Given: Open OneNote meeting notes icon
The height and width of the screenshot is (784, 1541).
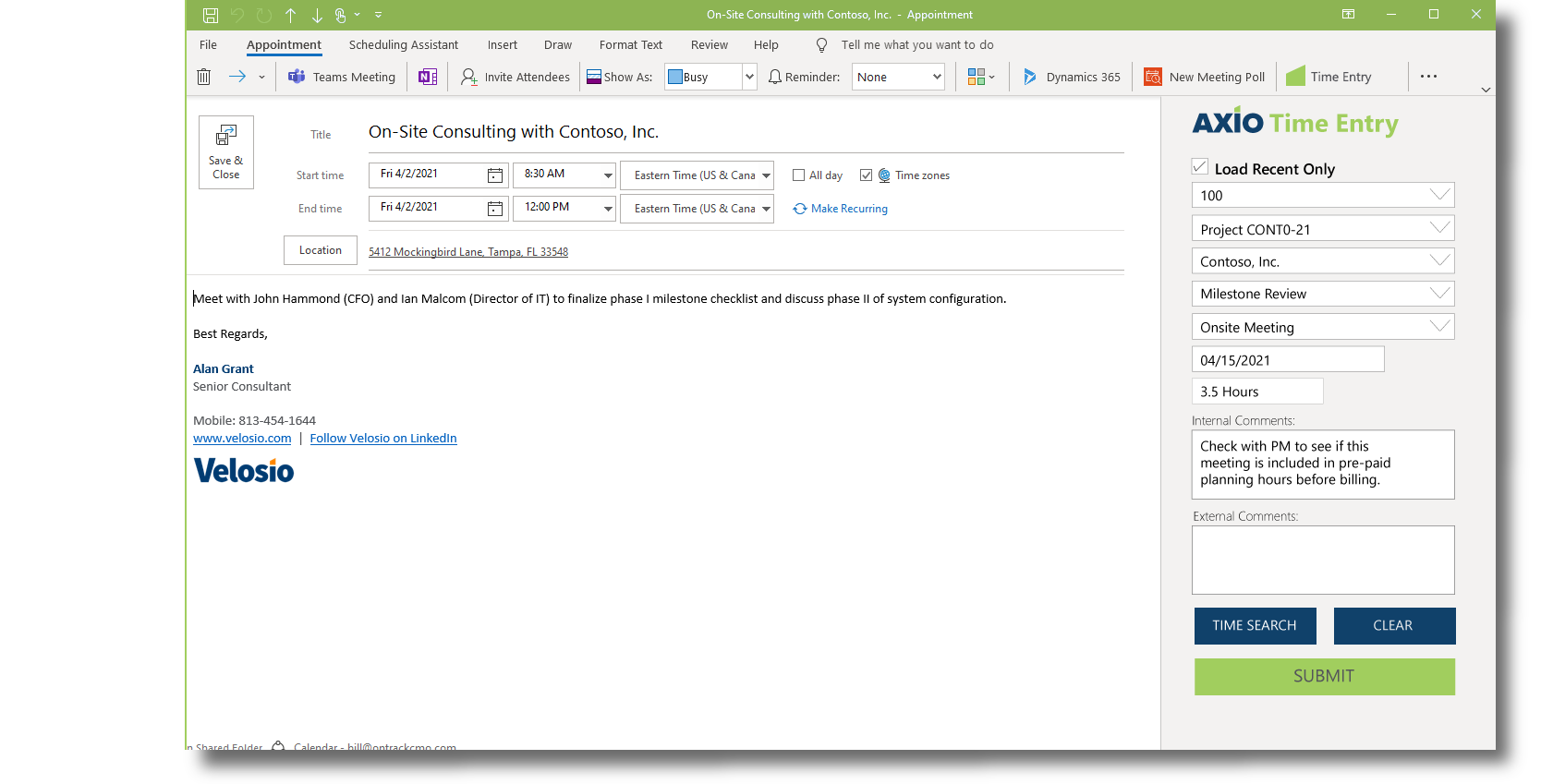Looking at the screenshot, I should 428,77.
